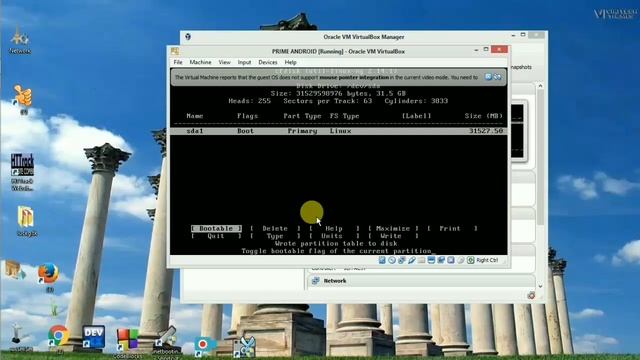Image resolution: width=640 pixels, height=360 pixels.
Task: Click the Right Ctrl host key label
Action: 487,260
